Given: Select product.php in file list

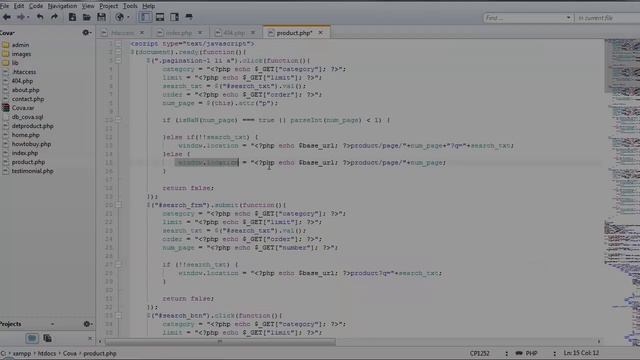Looking at the screenshot, I should (x=28, y=162).
